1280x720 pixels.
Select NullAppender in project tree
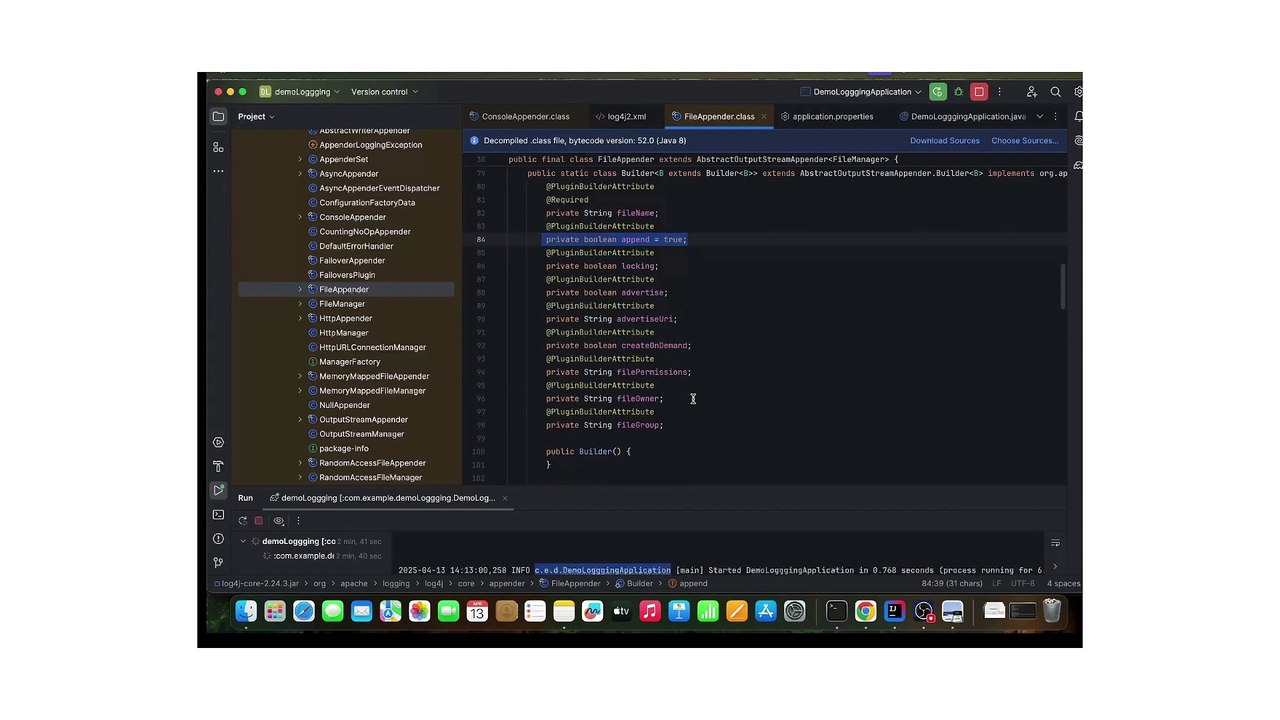tap(344, 405)
